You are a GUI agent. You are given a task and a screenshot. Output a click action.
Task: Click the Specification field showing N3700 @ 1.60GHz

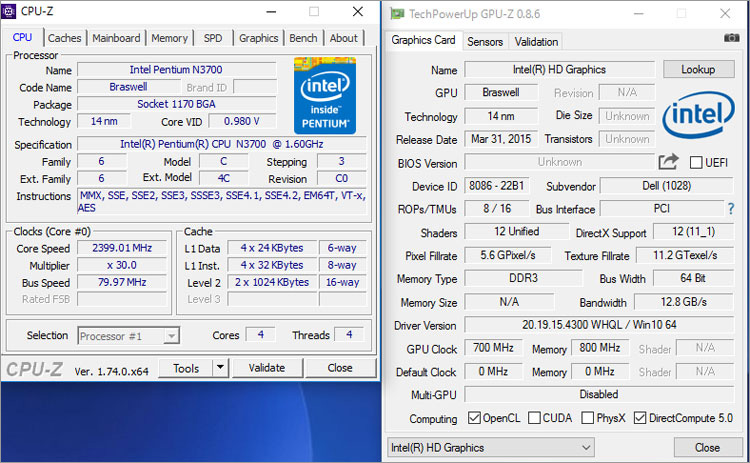coord(222,144)
